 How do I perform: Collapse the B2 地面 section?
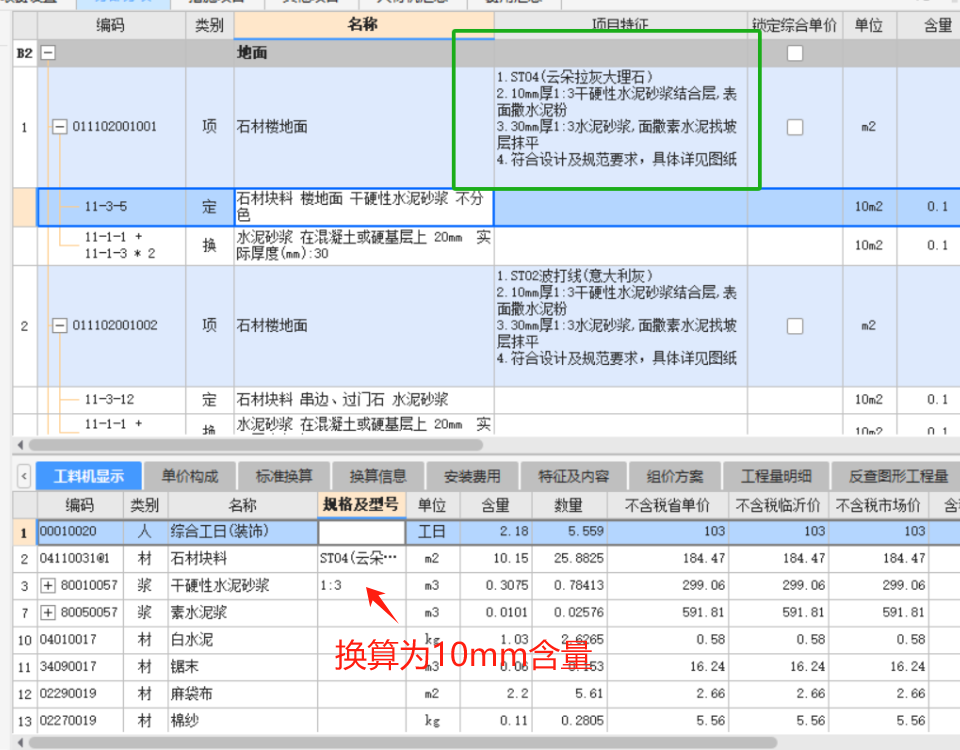(48, 53)
